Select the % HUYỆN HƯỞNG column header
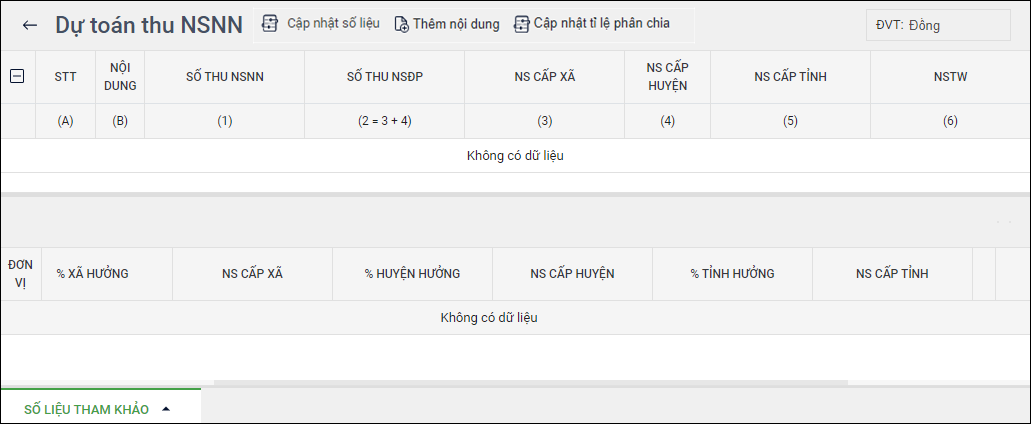The height and width of the screenshot is (424, 1031). tap(412, 274)
